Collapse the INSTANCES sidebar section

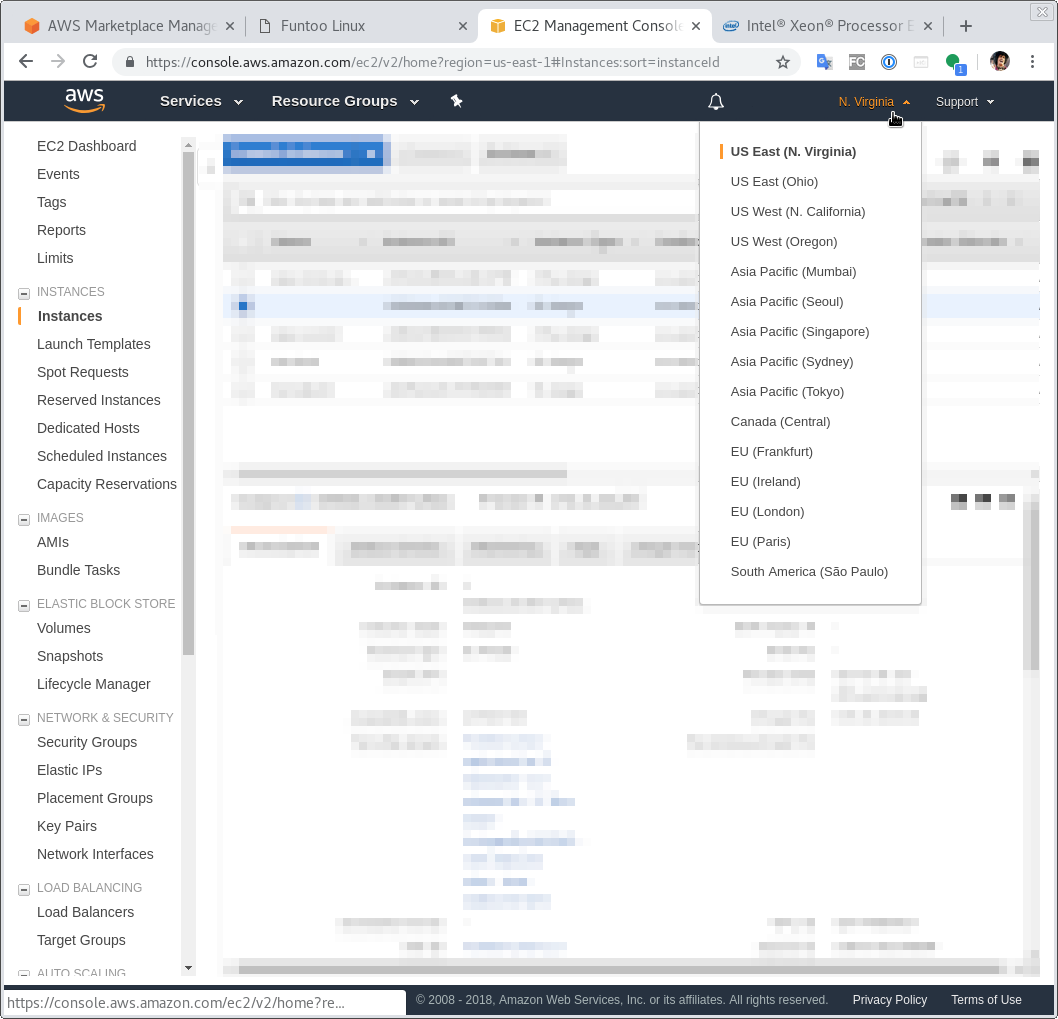(x=24, y=293)
